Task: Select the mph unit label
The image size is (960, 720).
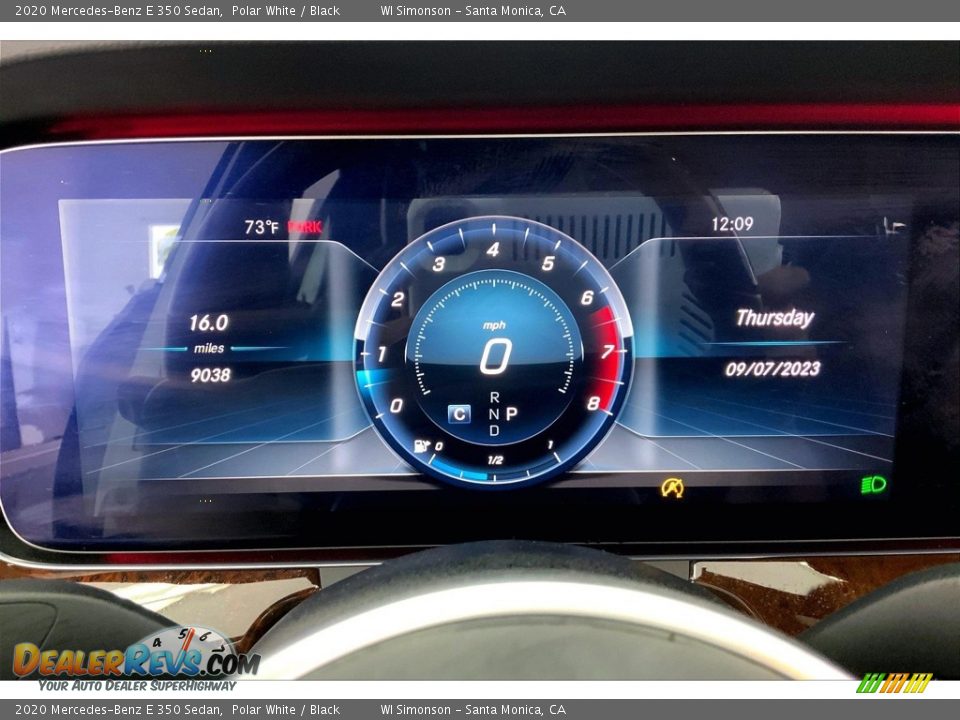Action: [x=494, y=325]
